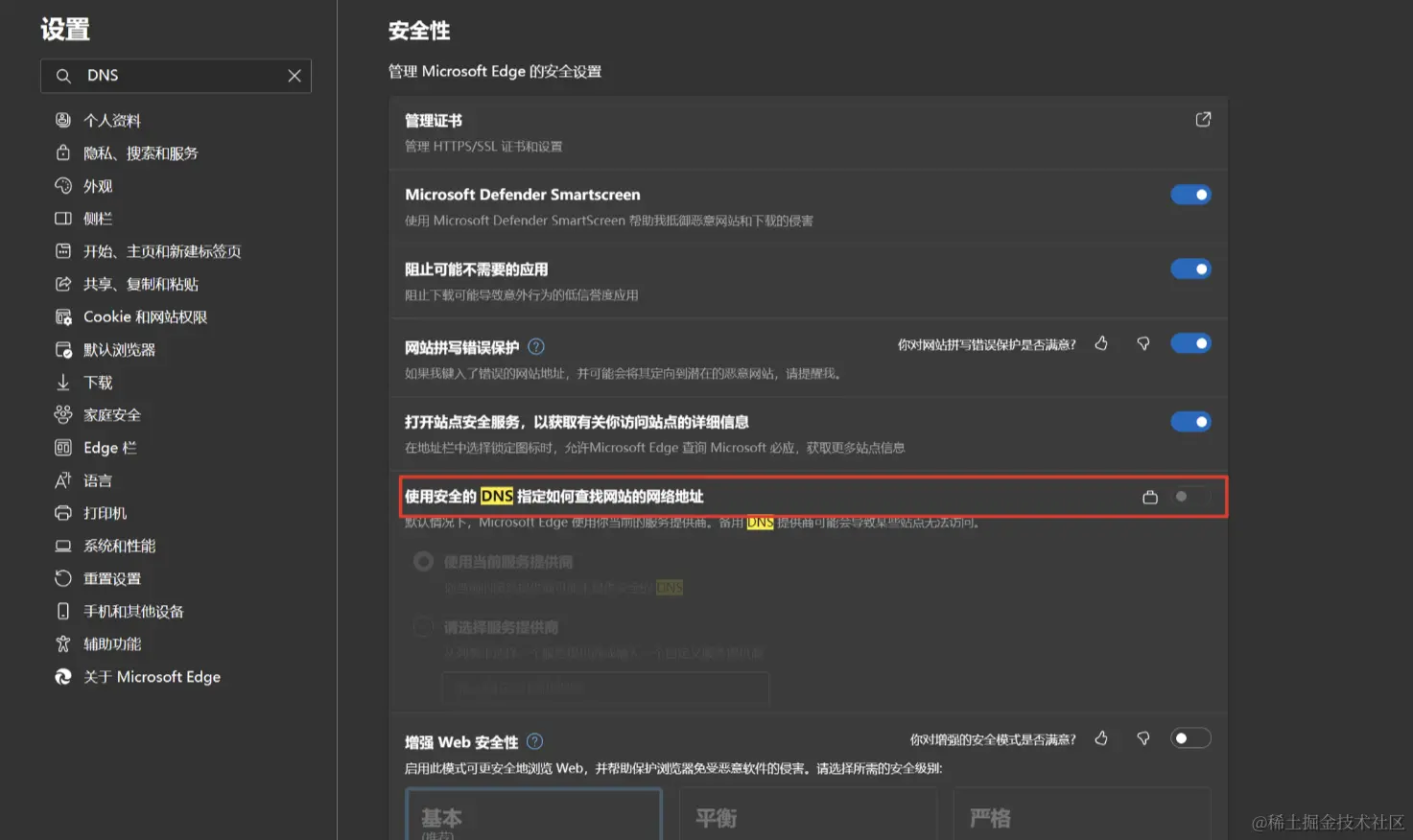This screenshot has height=840, width=1413.
Task: Click the share icon beside 共享、复制和粘贴
Action: tap(63, 284)
